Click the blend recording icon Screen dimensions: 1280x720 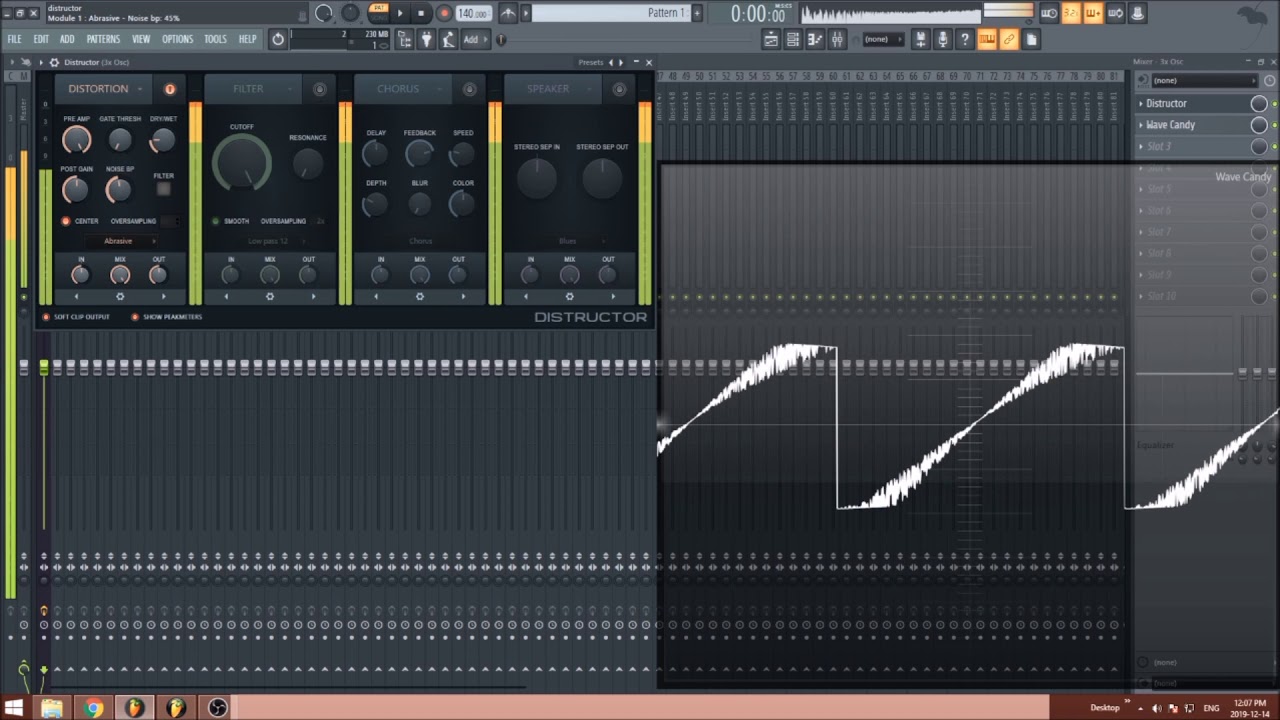pos(1092,13)
